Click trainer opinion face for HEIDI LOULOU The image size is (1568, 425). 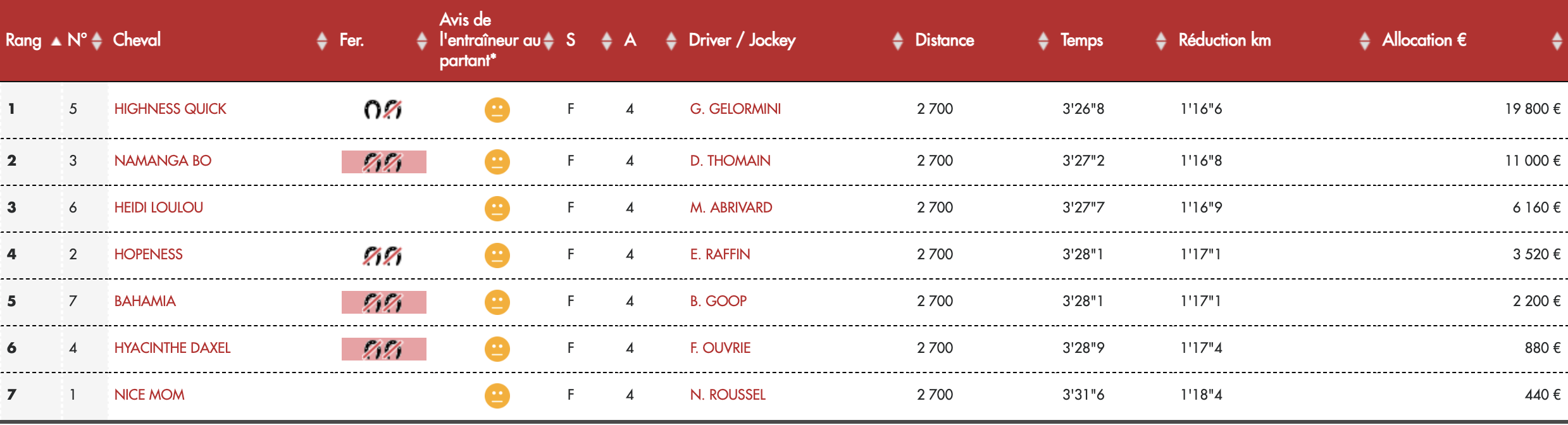497,208
